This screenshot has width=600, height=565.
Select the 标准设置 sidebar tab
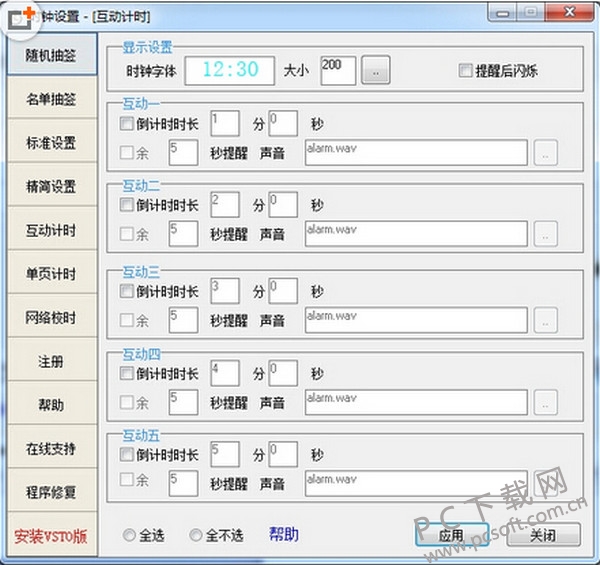click(52, 142)
